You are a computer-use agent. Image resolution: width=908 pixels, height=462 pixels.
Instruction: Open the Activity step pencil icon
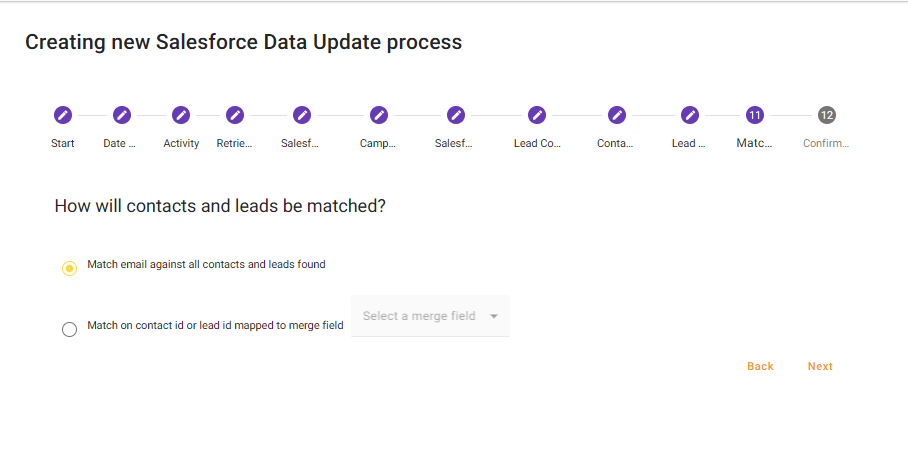pos(181,115)
